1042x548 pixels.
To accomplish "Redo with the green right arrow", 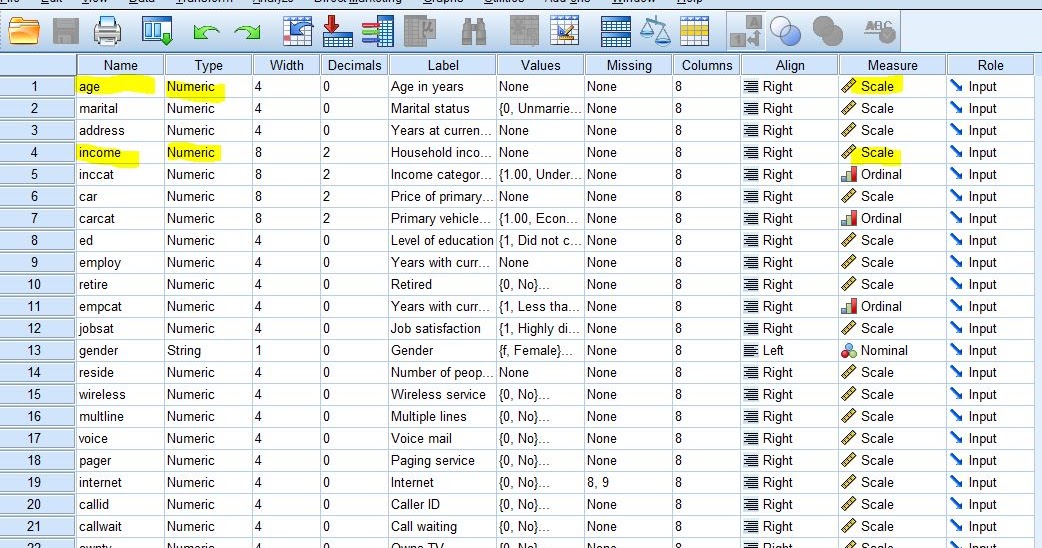I will pos(247,31).
